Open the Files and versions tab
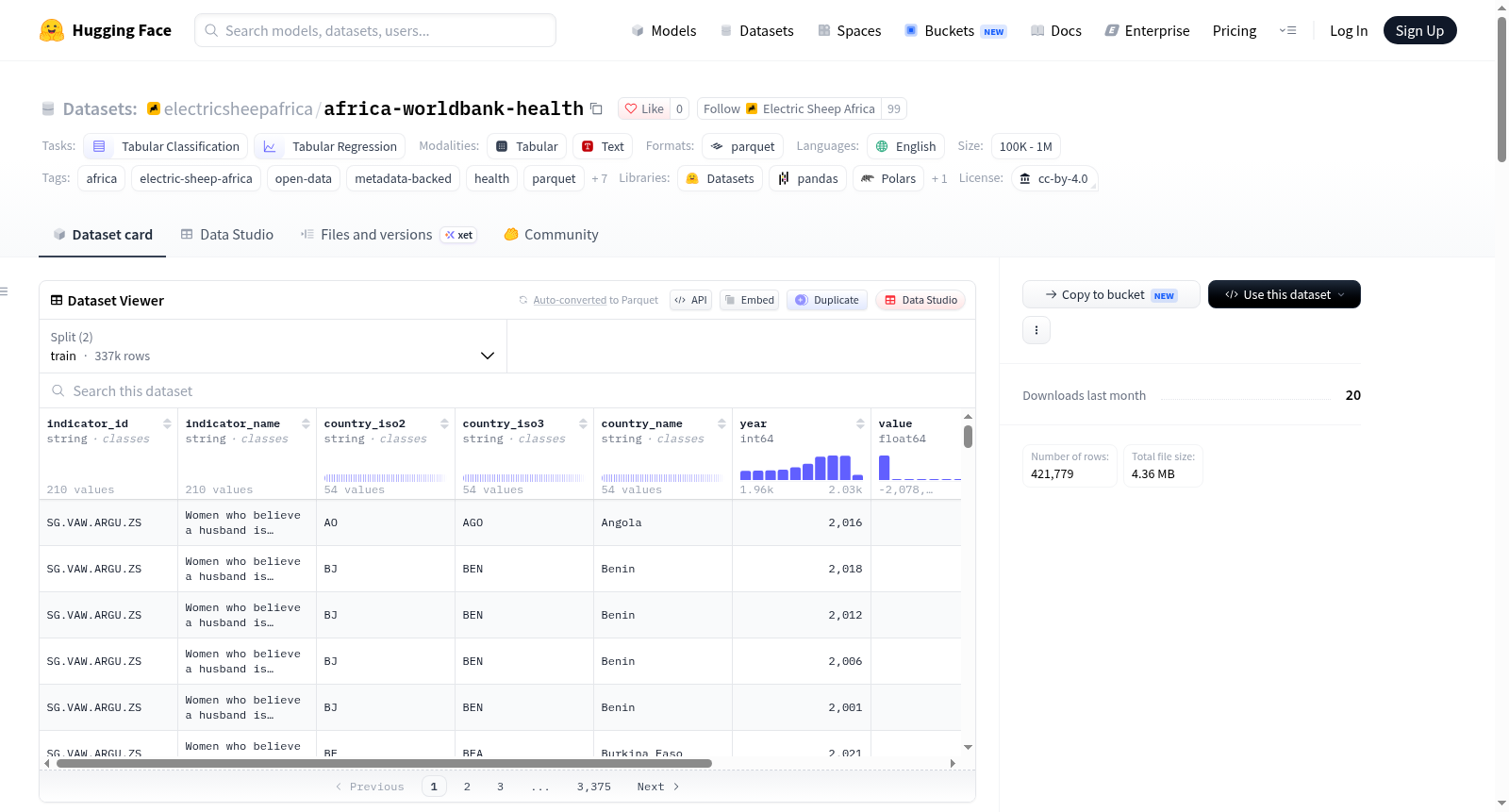 (389, 234)
